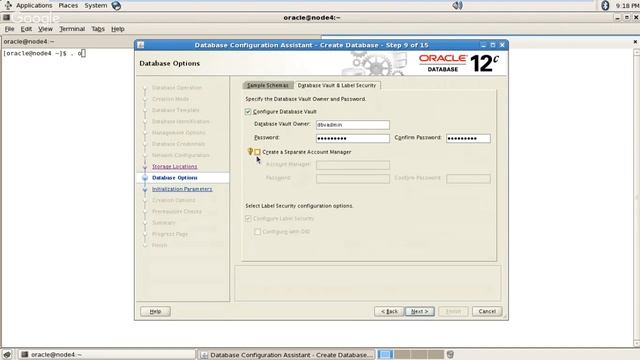Click the dialog window menu icon
The image size is (640, 360).
point(141,45)
